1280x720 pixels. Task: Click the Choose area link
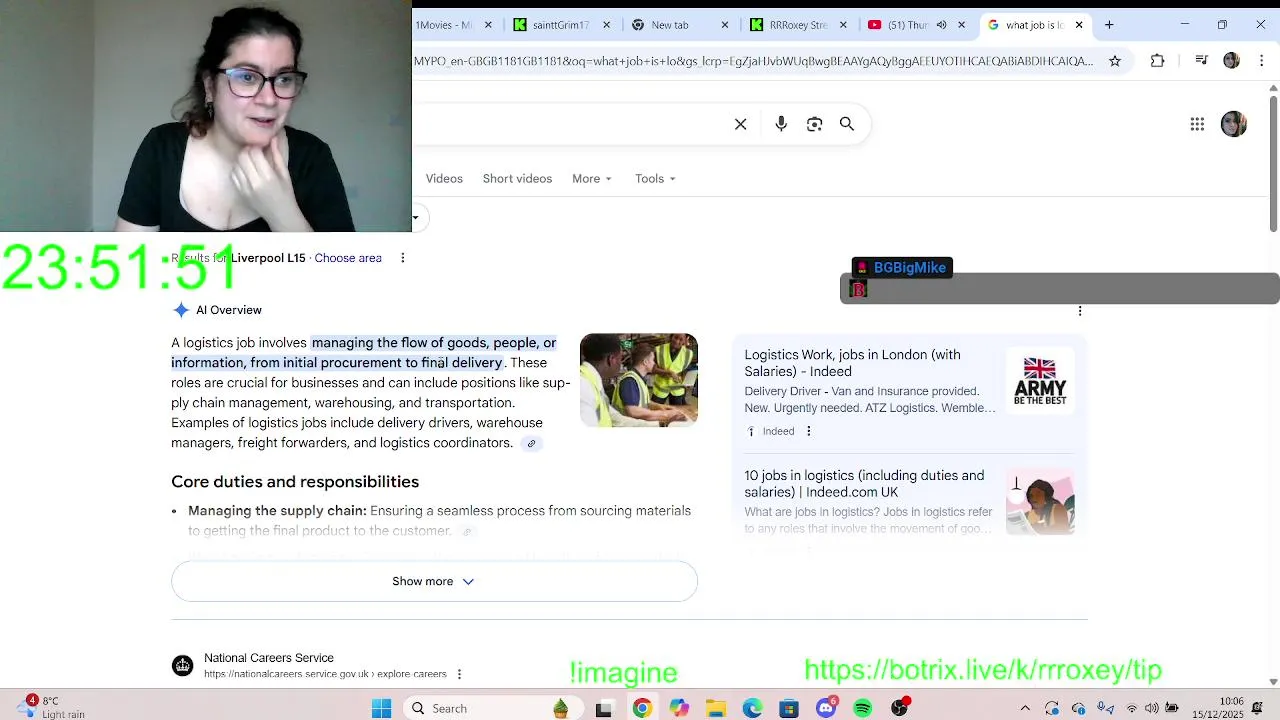pos(348,258)
